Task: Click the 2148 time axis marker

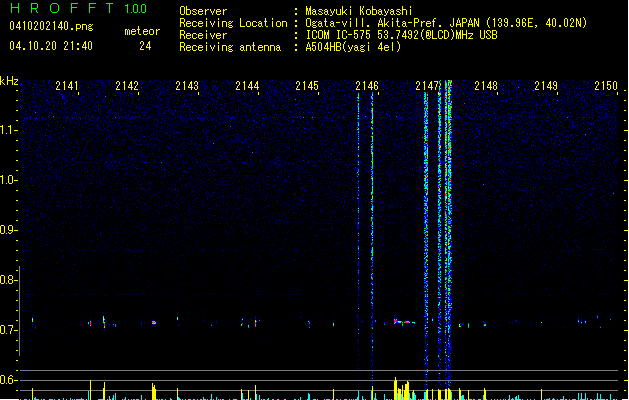Action: 486,86
